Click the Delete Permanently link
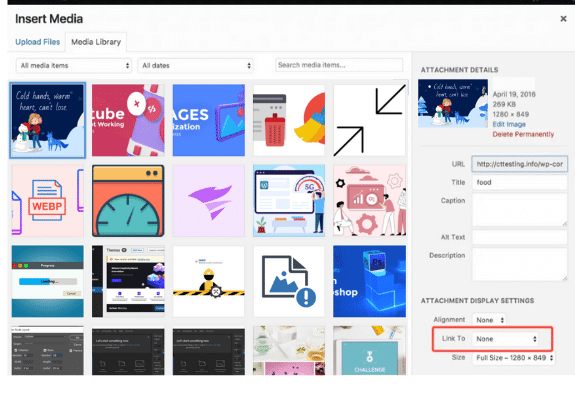This screenshot has width=575, height=398. pyautogui.click(x=523, y=134)
